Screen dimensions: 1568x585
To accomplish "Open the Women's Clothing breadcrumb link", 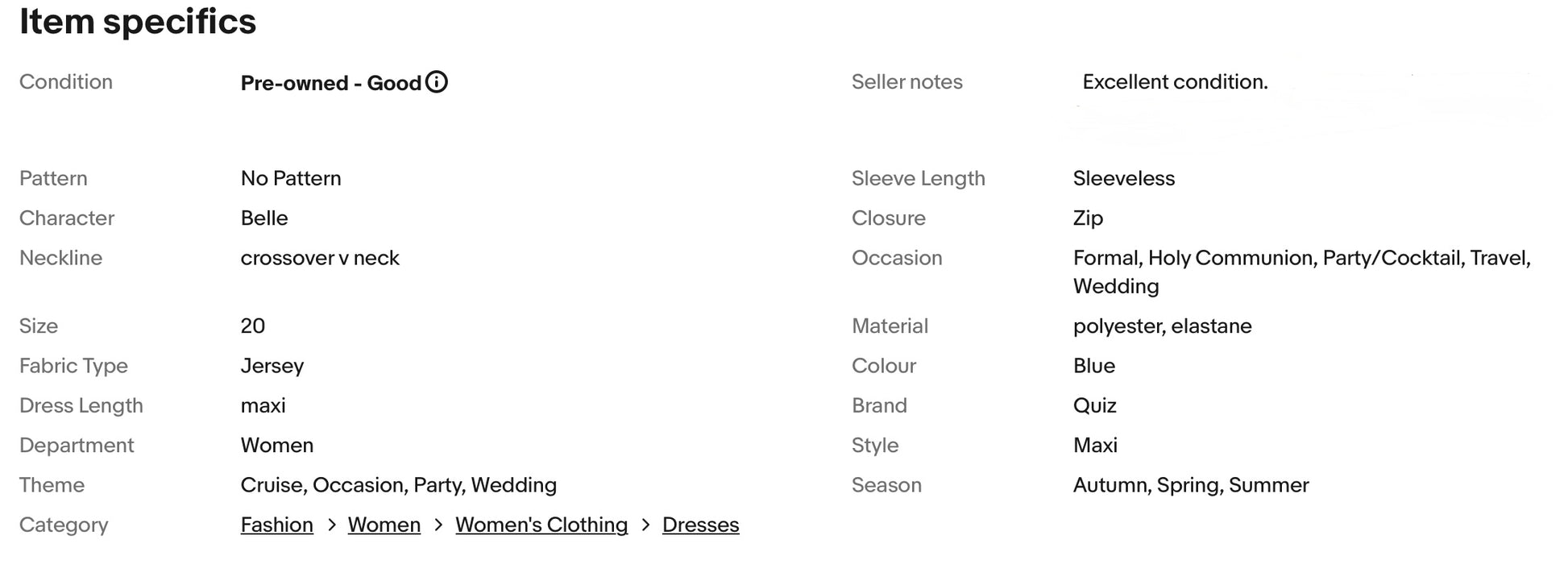I will click(541, 525).
